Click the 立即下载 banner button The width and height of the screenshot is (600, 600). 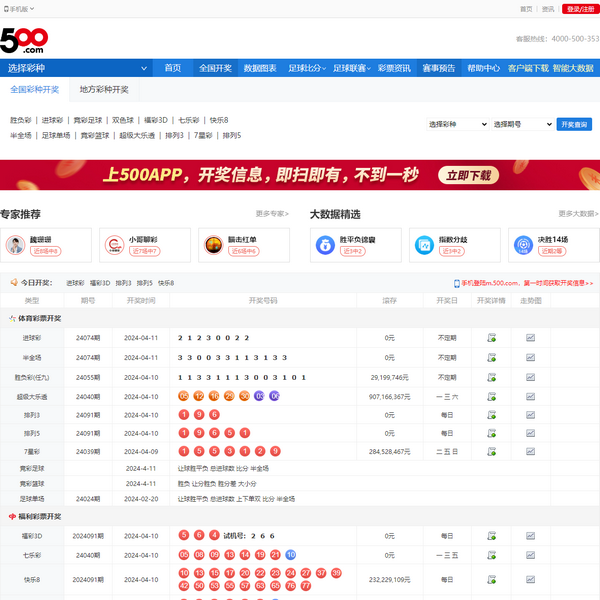point(469,175)
